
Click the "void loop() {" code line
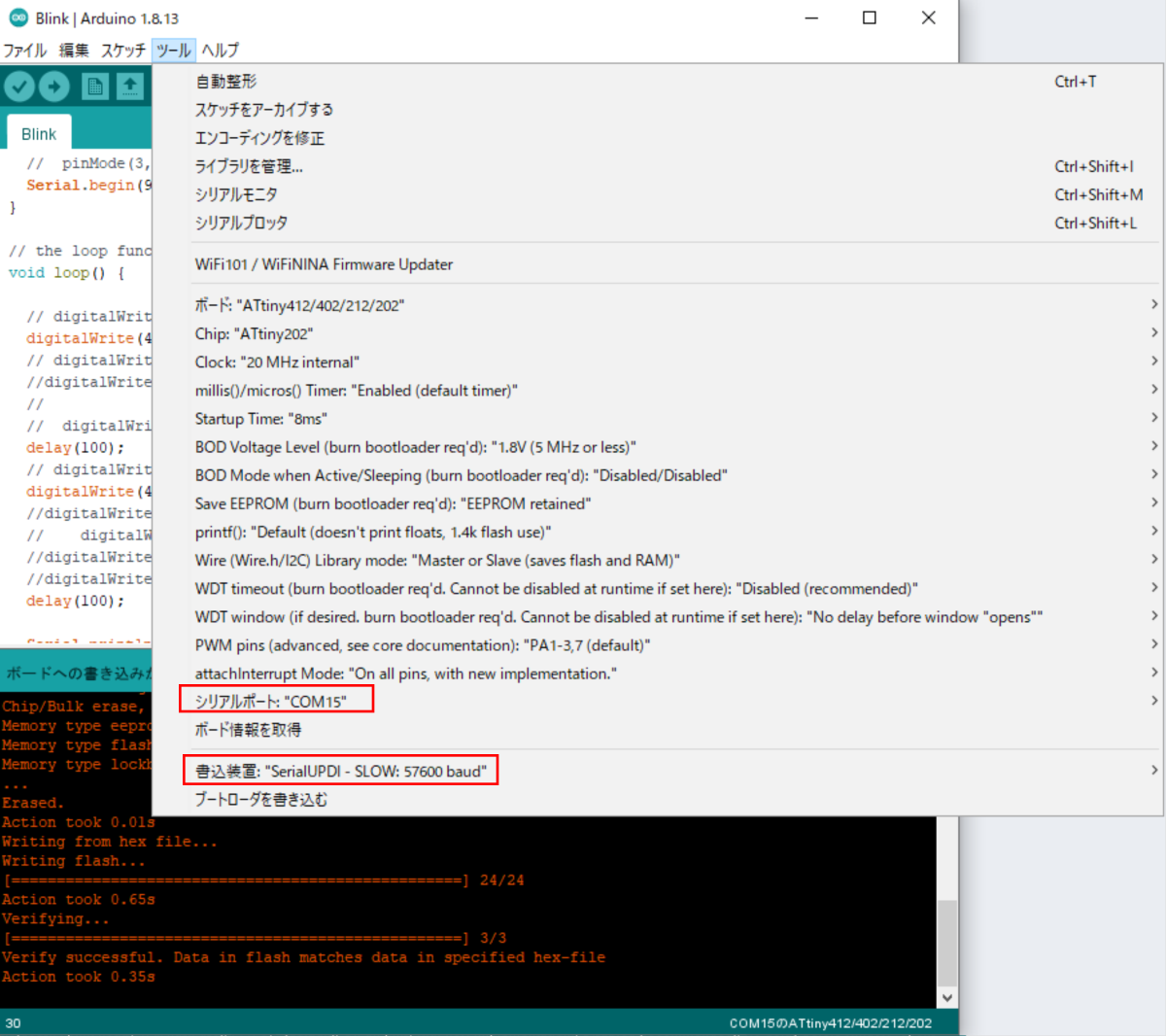[67, 272]
